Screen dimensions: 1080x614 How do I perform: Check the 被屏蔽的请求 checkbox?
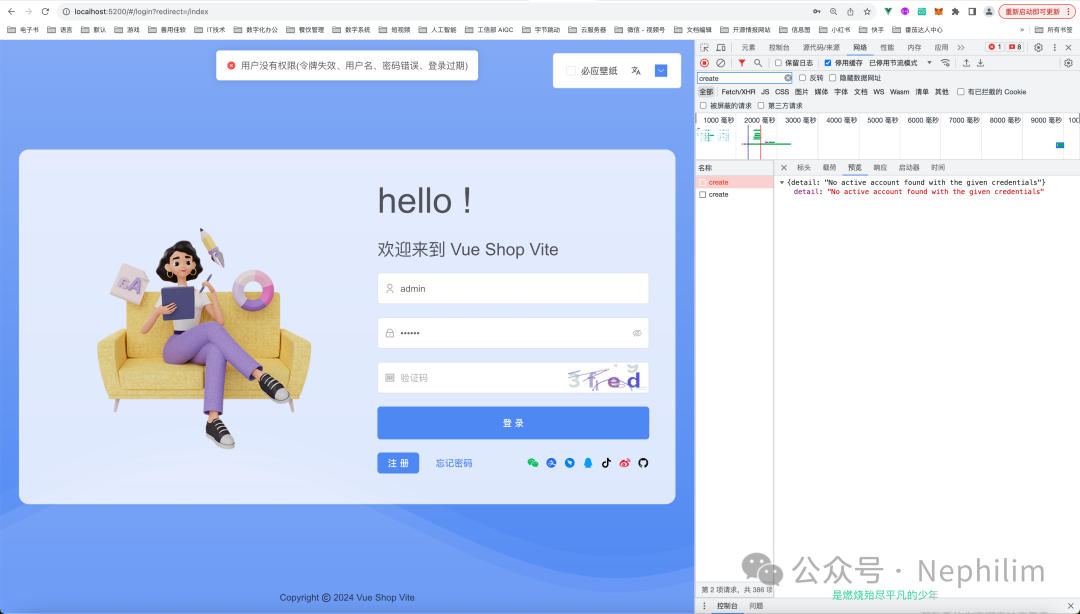pos(703,105)
